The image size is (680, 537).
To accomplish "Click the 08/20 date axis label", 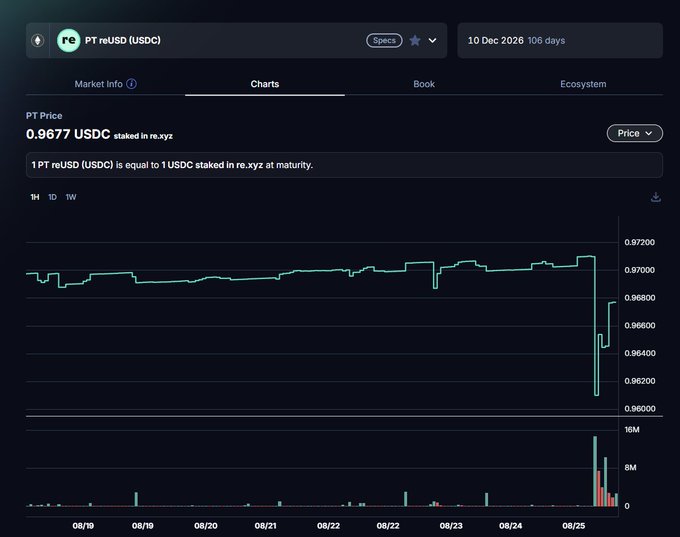I will point(206,526).
